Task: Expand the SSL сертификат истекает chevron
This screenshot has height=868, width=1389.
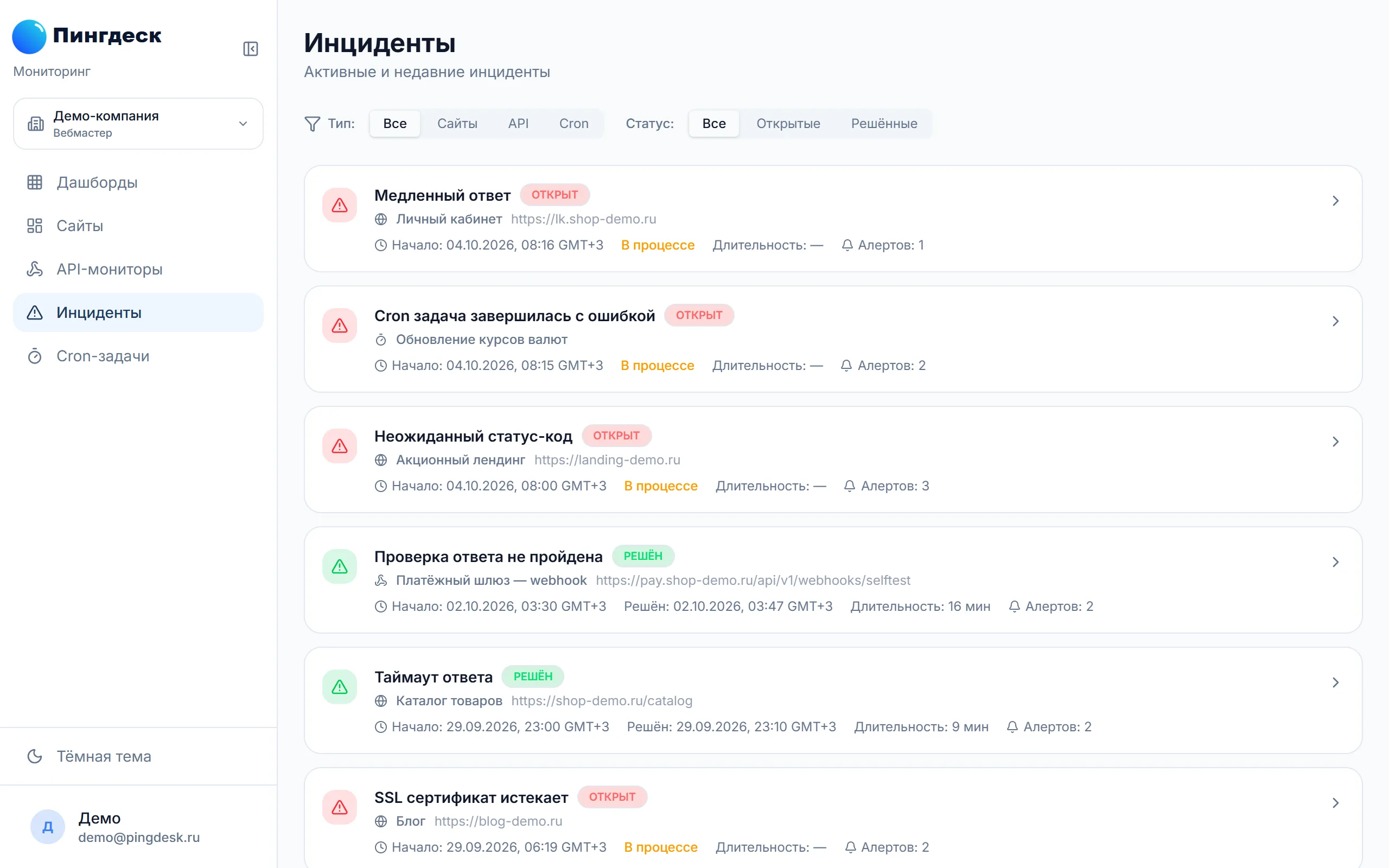Action: [1336, 802]
